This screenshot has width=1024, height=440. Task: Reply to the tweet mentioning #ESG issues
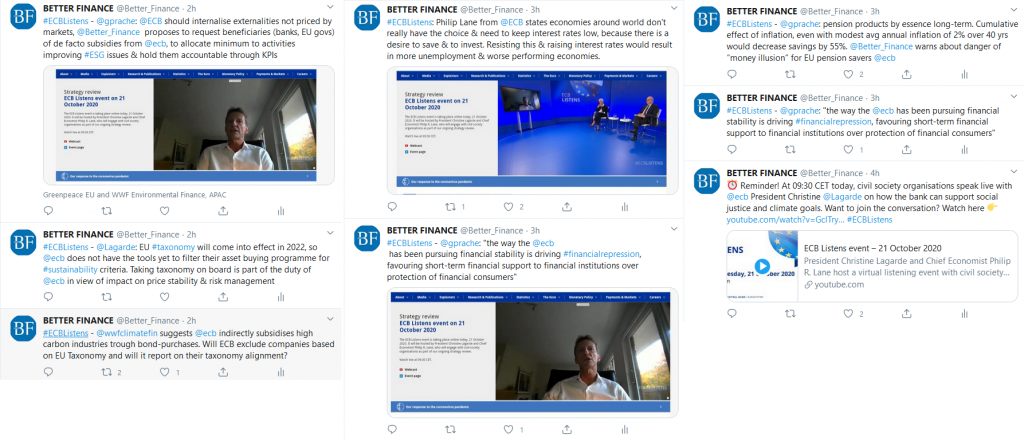pos(48,211)
